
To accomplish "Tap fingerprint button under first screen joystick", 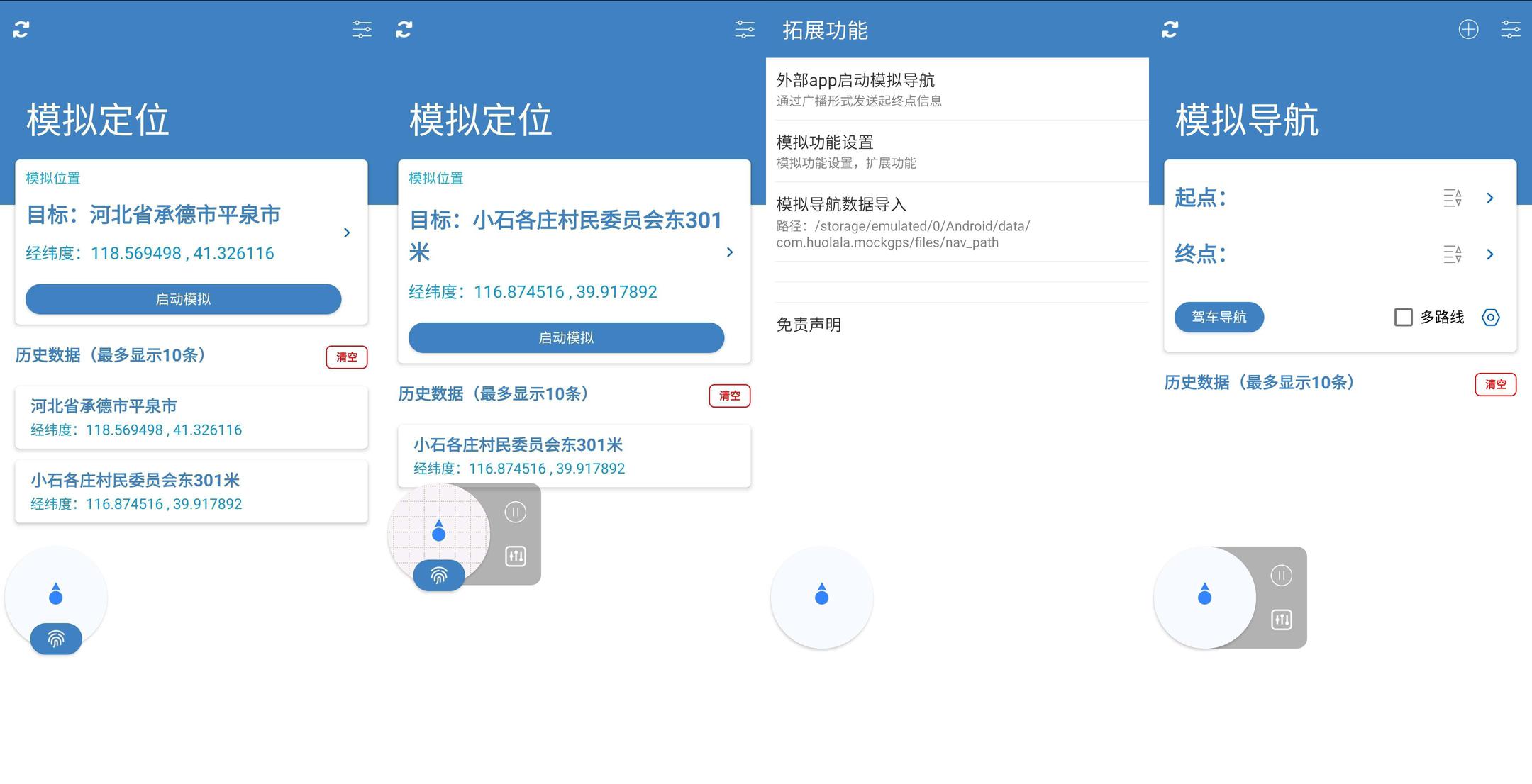I will click(x=56, y=639).
